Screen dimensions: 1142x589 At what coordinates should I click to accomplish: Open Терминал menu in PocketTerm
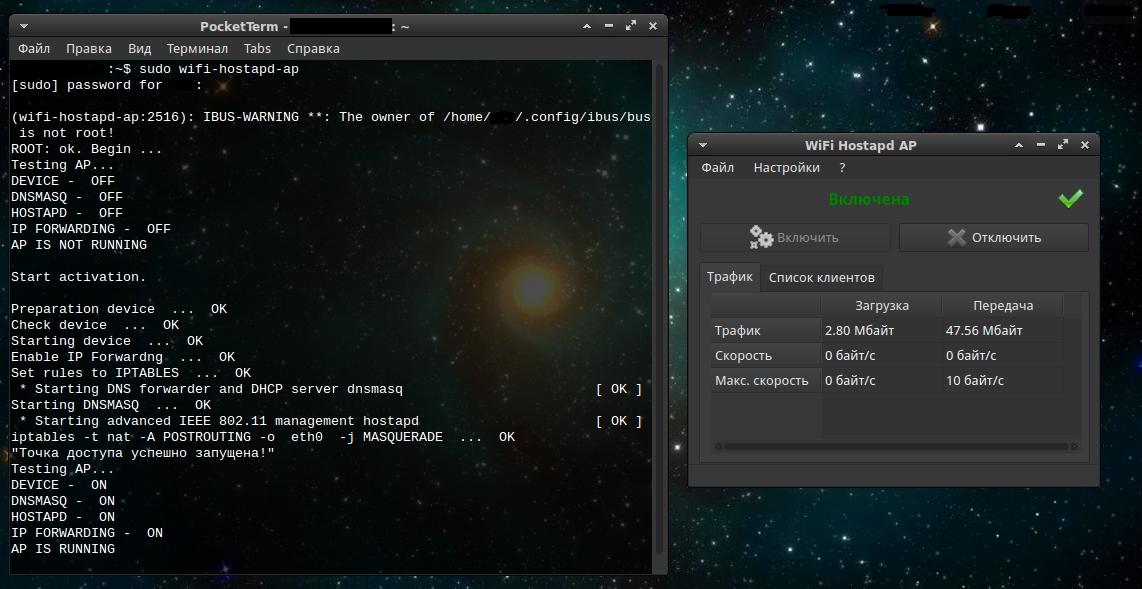click(197, 49)
